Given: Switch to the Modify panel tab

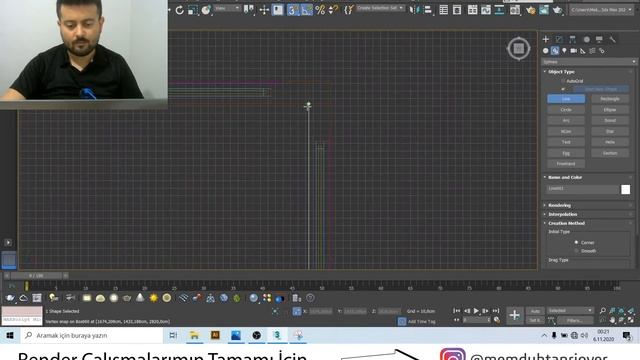Looking at the screenshot, I should pos(559,39).
